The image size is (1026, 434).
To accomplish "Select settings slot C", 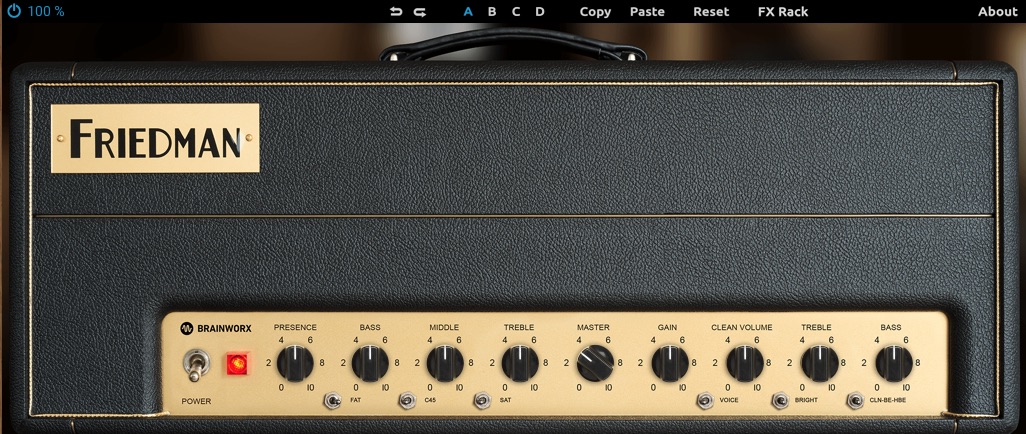I will click(516, 12).
